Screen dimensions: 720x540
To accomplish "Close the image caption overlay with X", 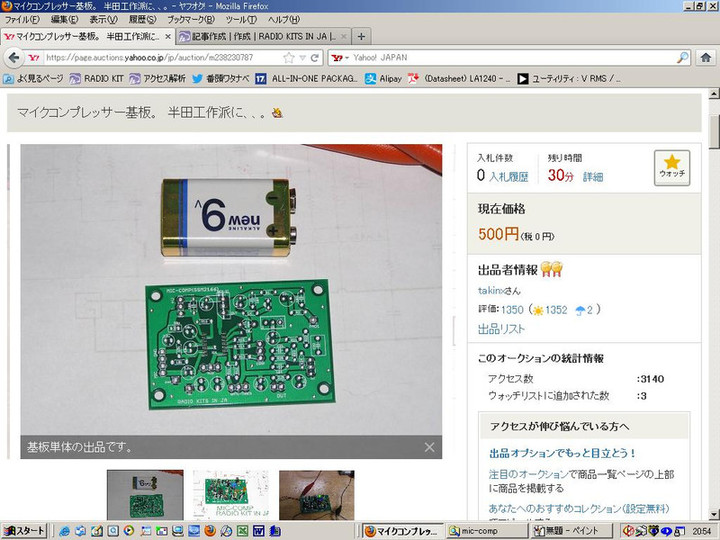I will tap(429, 447).
